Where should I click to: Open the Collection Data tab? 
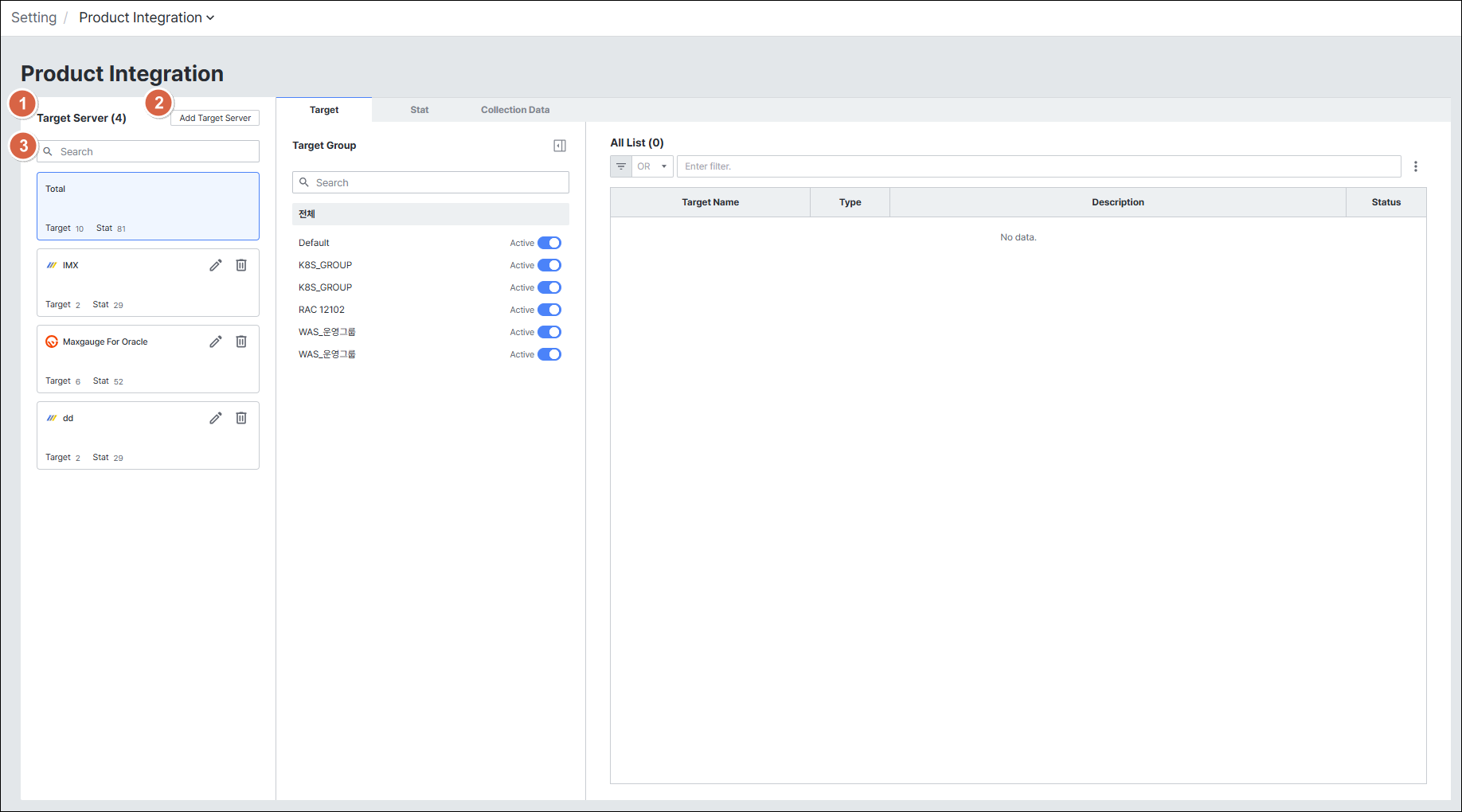(x=515, y=110)
